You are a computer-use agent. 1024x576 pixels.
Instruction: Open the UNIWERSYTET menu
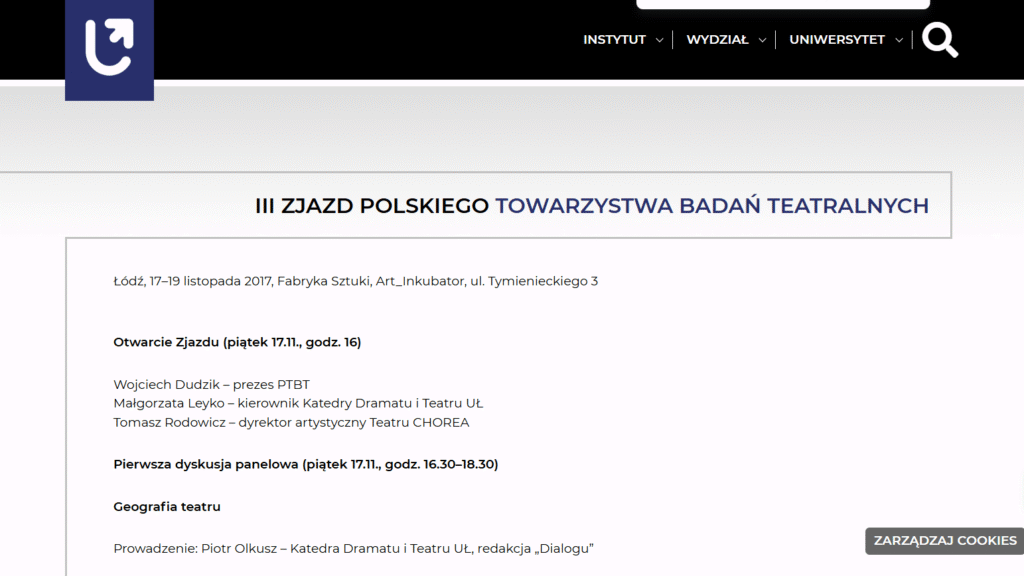pyautogui.click(x=837, y=40)
